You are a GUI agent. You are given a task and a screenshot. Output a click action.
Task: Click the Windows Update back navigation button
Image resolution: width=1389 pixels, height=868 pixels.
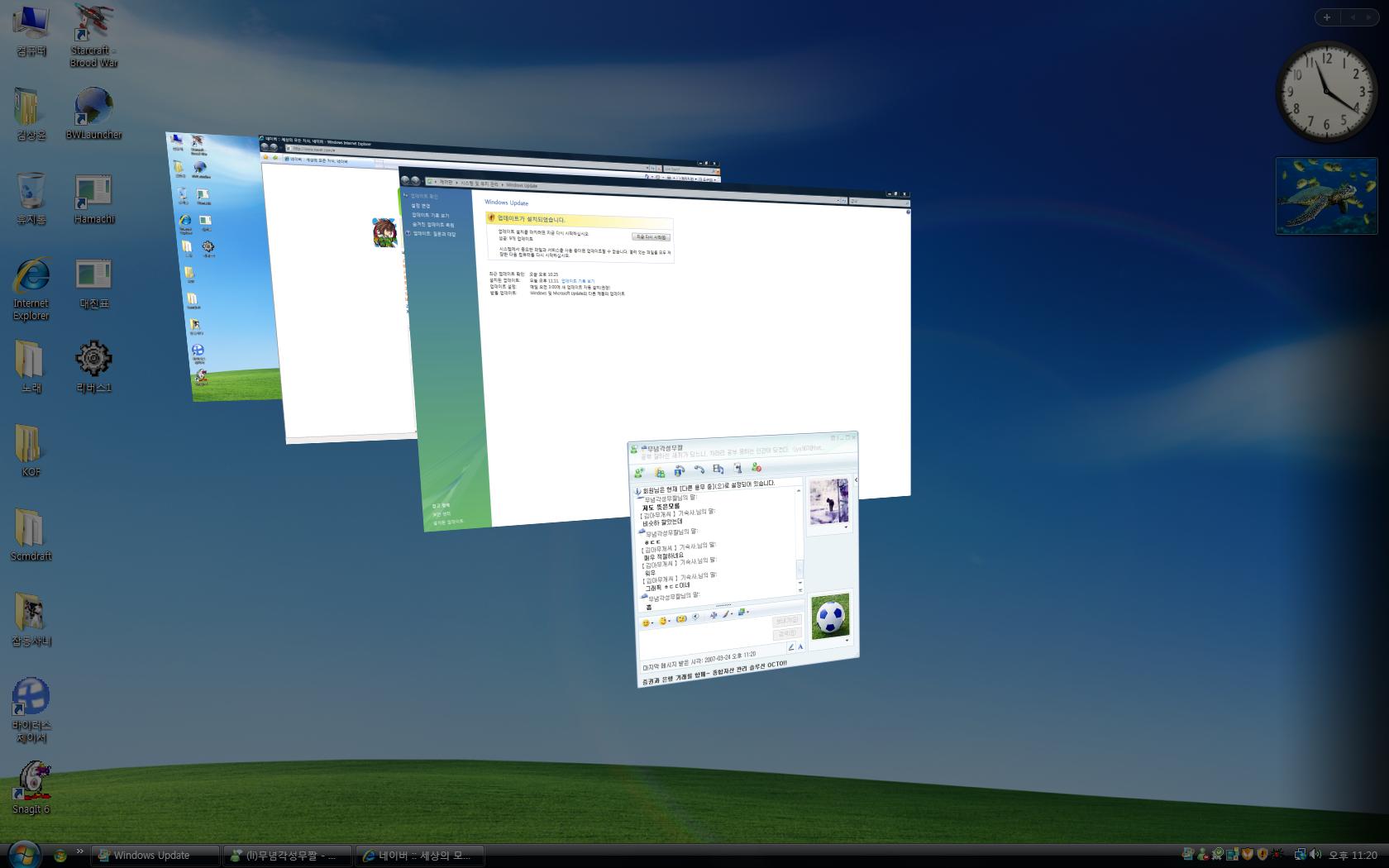tap(405, 179)
